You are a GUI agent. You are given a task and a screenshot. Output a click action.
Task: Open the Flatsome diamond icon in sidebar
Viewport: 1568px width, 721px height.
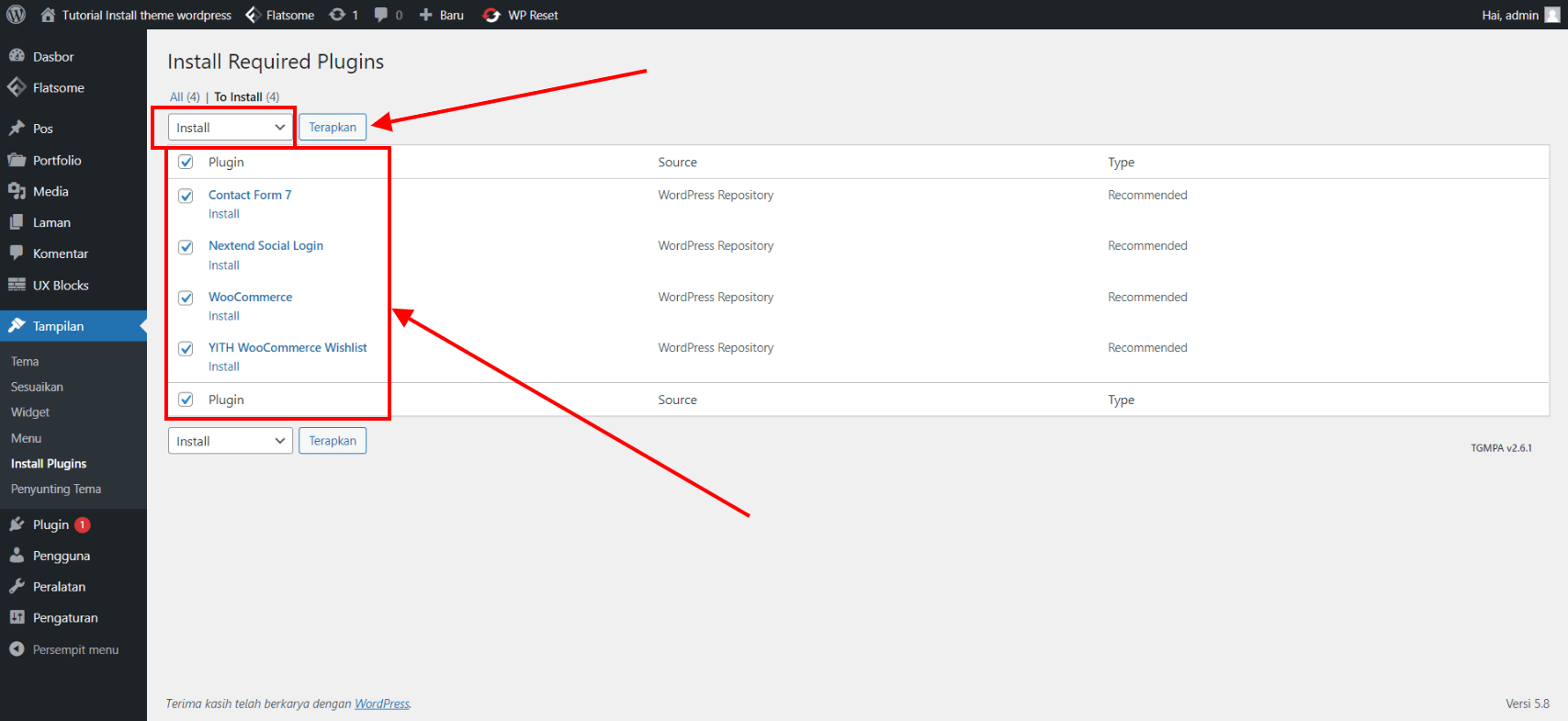click(x=17, y=87)
